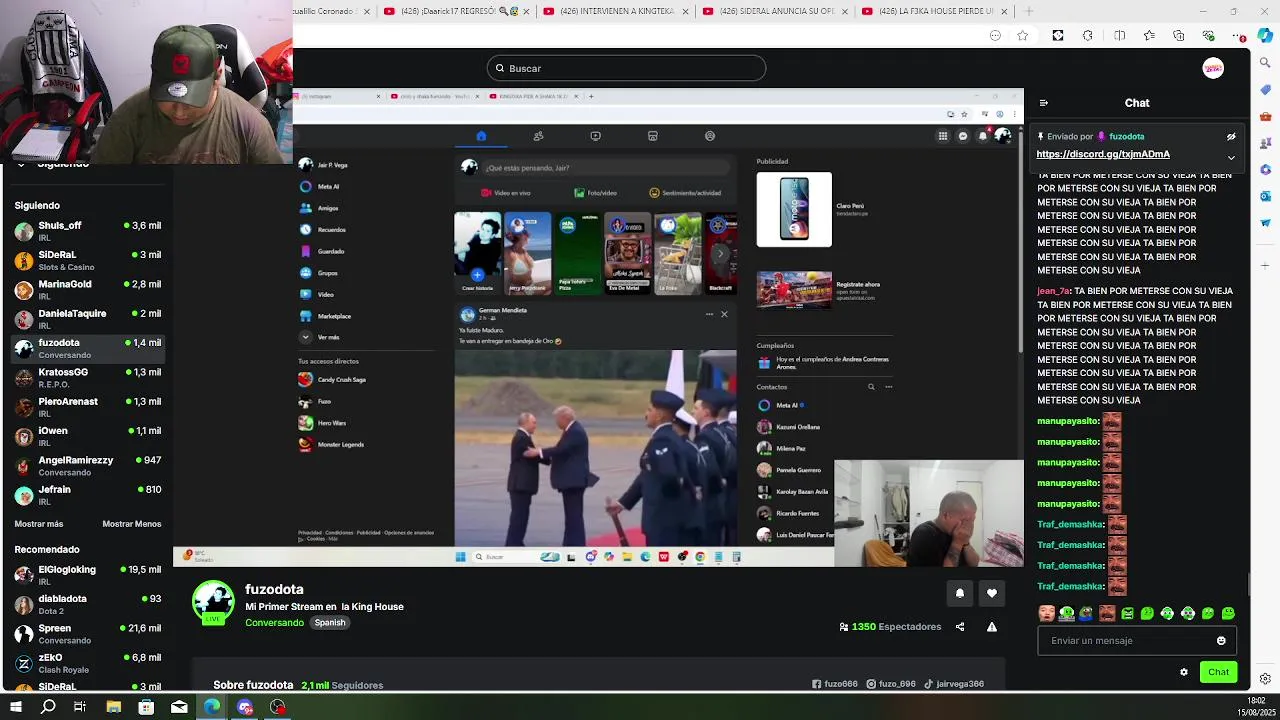Click Mostrar más in sidebar
This screenshot has width=1280, height=720.
39,524
